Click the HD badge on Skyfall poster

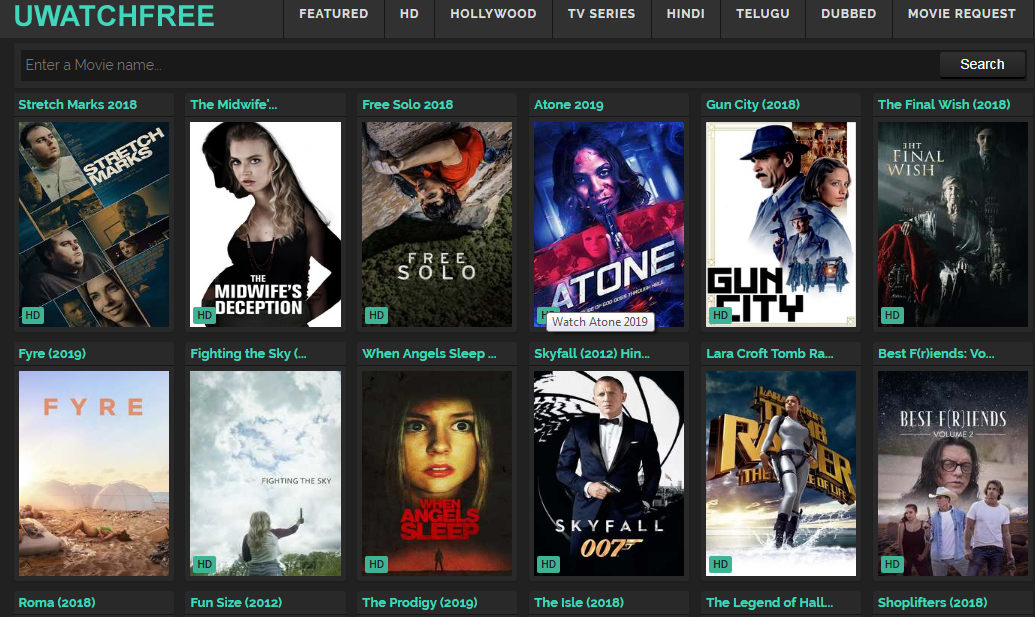coord(548,564)
